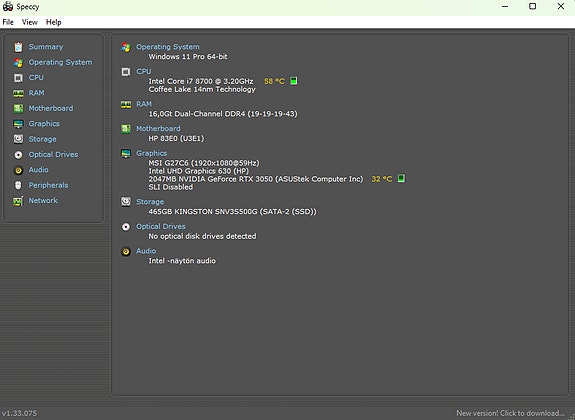Click the Summary clipboard icon in sidebar
The image size is (575, 420).
point(18,47)
